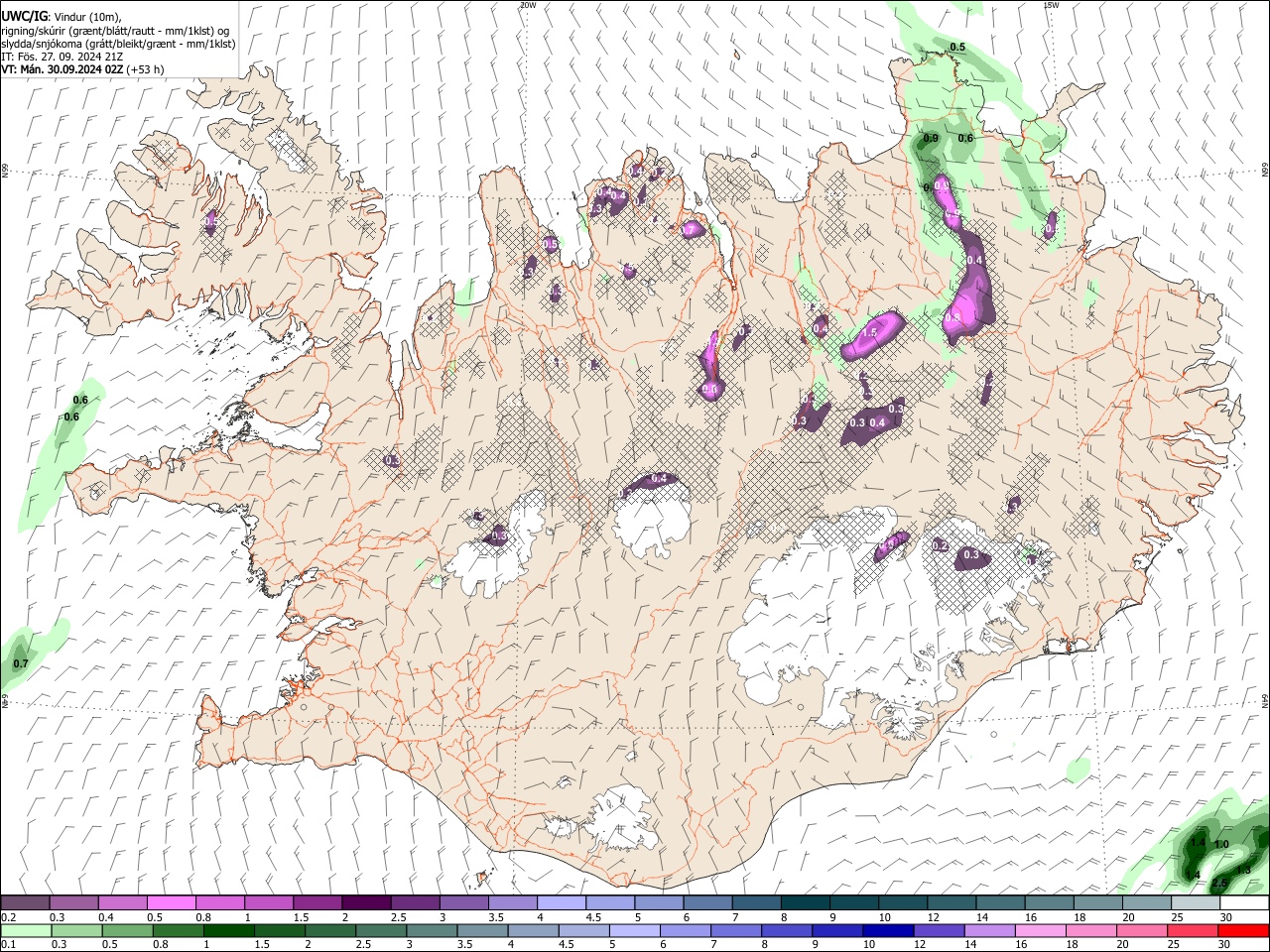Click lower legend swatch between 18 and 20

(1090, 930)
